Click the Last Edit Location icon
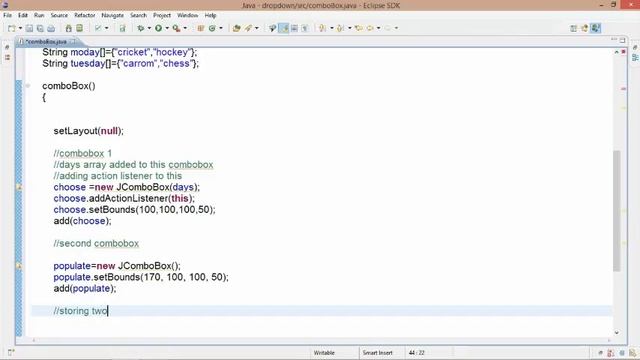 tap(359, 28)
